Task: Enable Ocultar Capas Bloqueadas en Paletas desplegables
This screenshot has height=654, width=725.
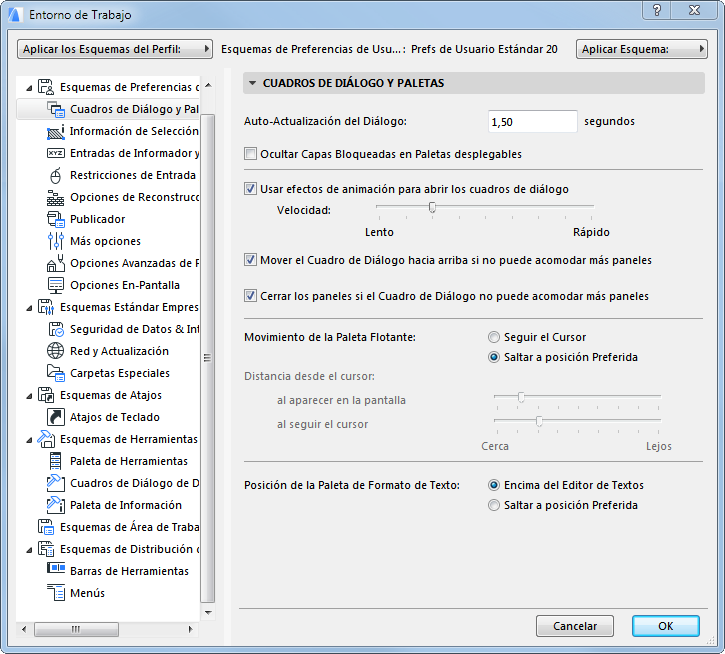Action: click(250, 154)
